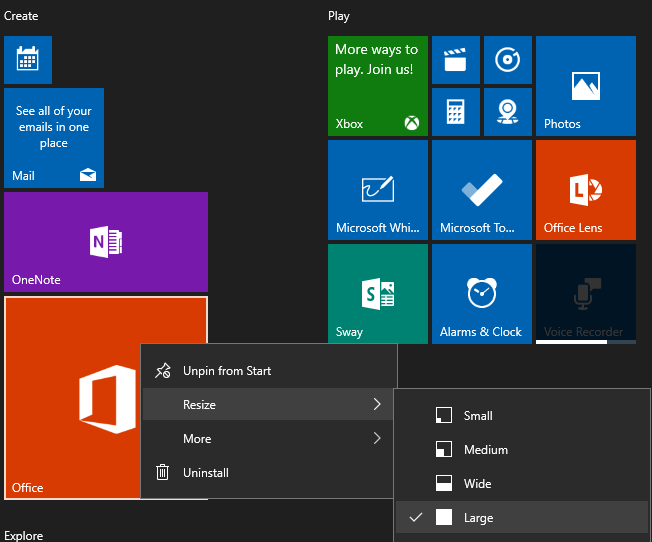
Task: Open Movies & TV clapperboard tile
Action: tap(456, 59)
